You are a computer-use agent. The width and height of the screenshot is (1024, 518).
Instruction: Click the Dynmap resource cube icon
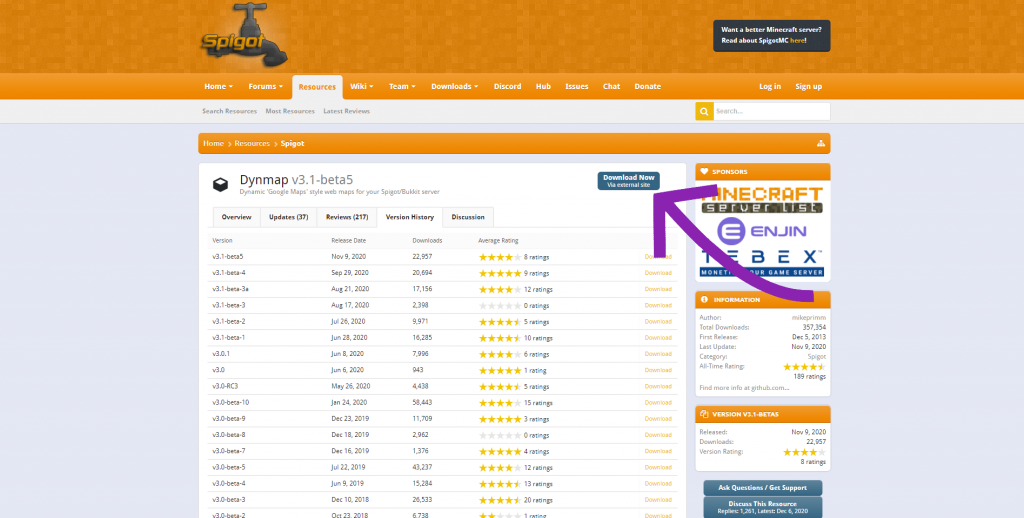[221, 184]
